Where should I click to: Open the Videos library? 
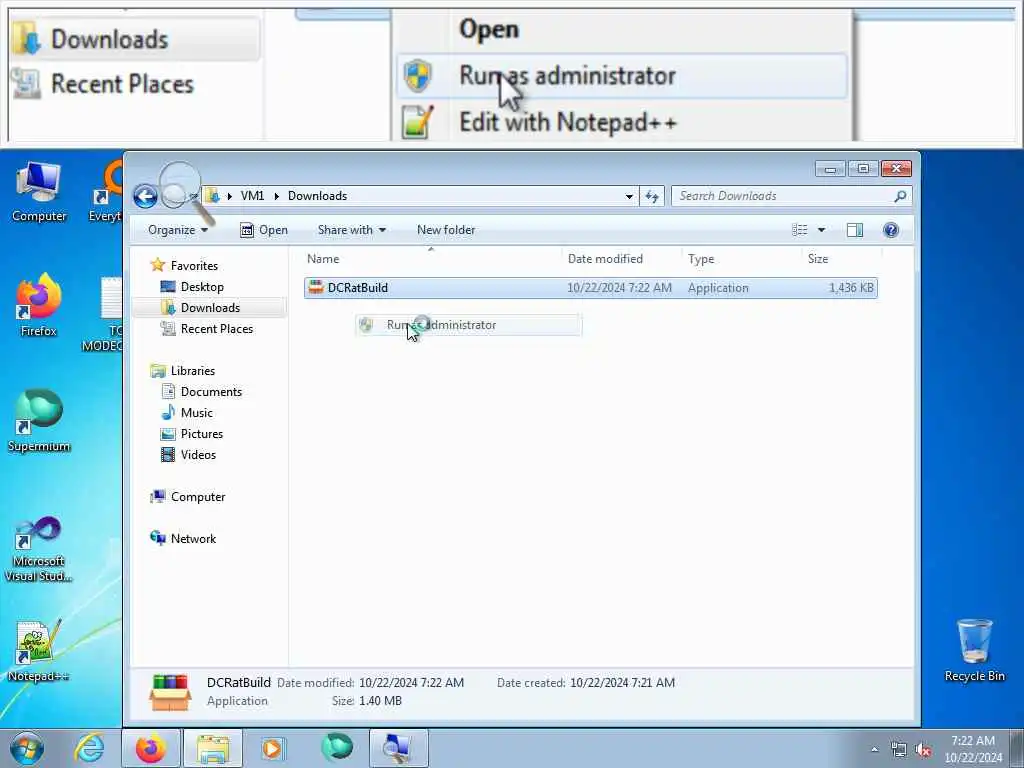tap(197, 455)
